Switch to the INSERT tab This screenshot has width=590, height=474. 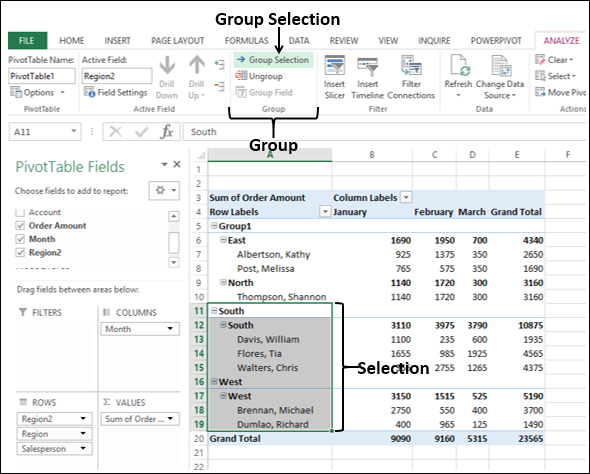click(117, 41)
